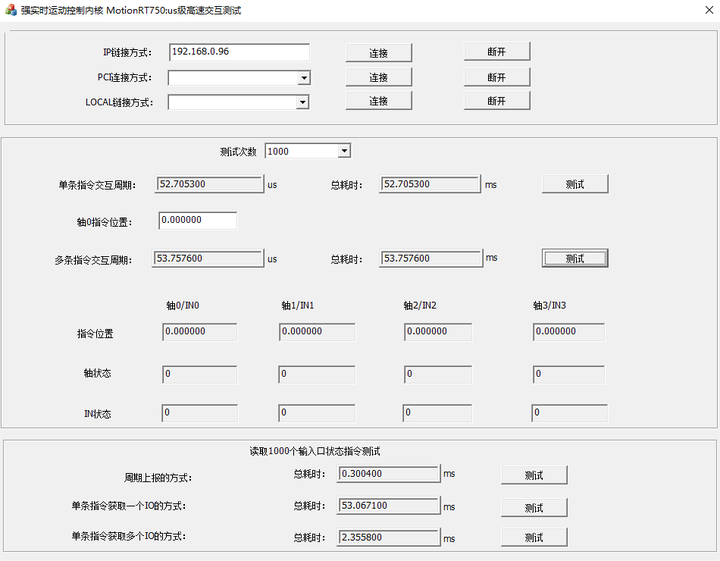Image resolution: width=720 pixels, height=561 pixels.
Task: Click the 轴1/IN1 column header text
Action: click(298, 305)
